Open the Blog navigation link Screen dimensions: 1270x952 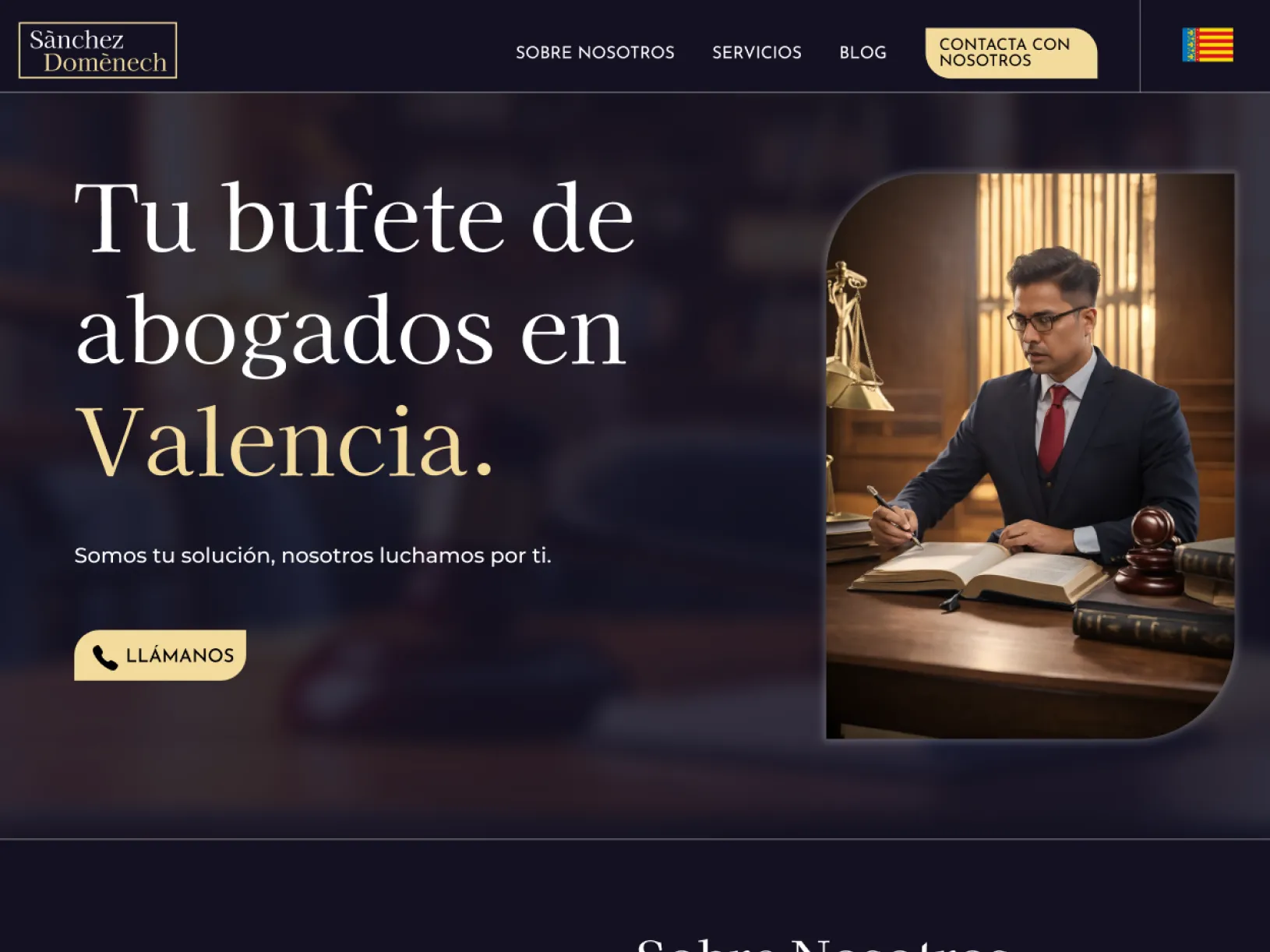coord(863,52)
